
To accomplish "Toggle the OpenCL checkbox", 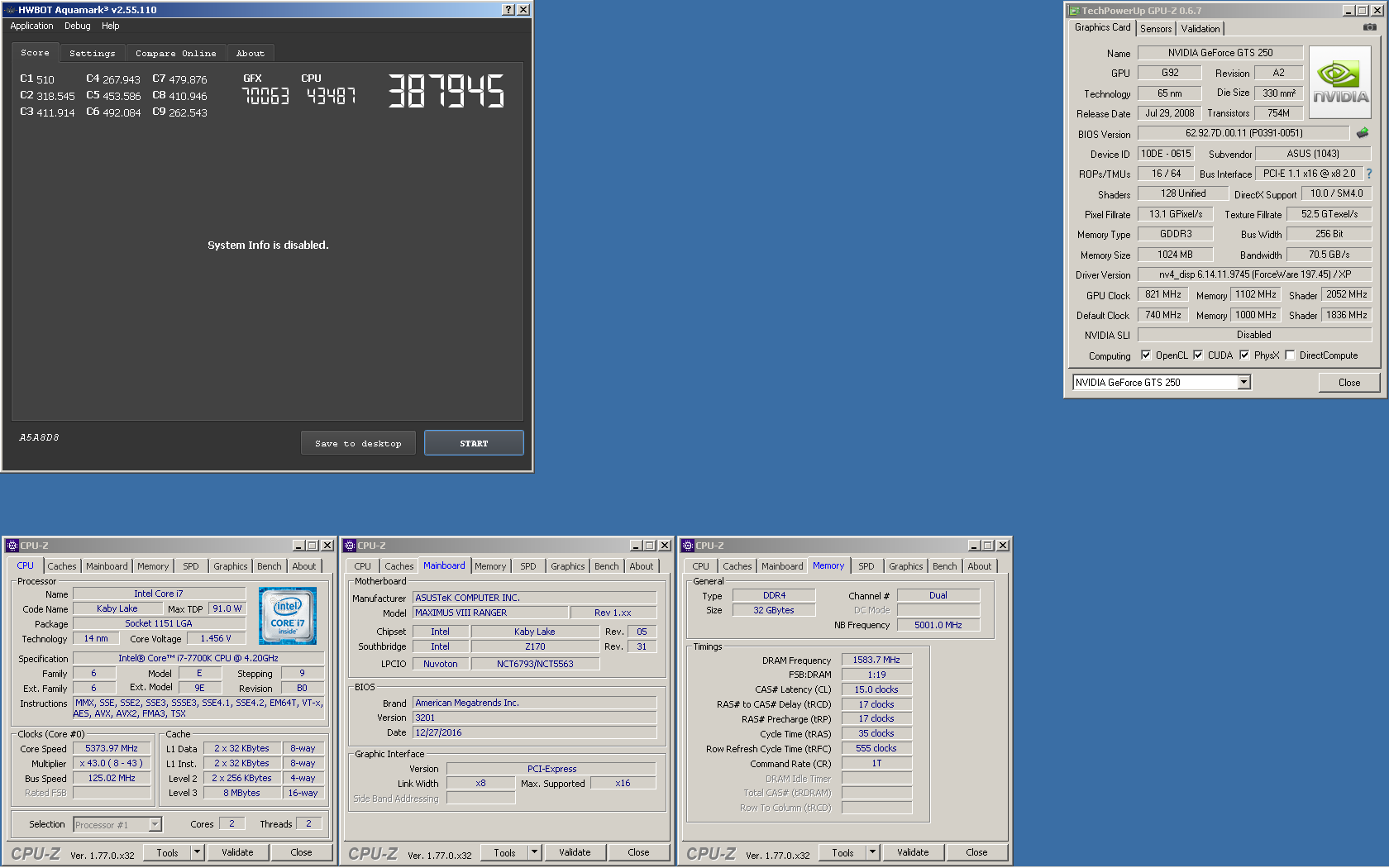I will pyautogui.click(x=1146, y=355).
